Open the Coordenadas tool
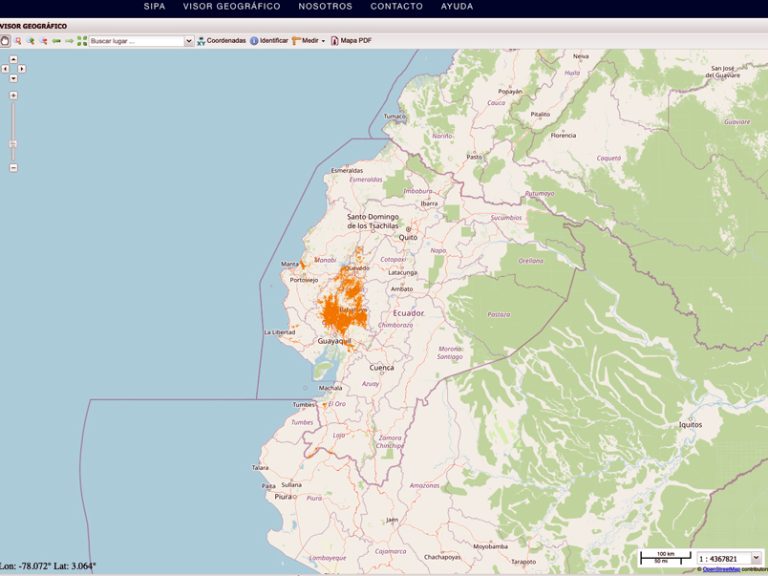The width and height of the screenshot is (768, 576). pyautogui.click(x=221, y=41)
